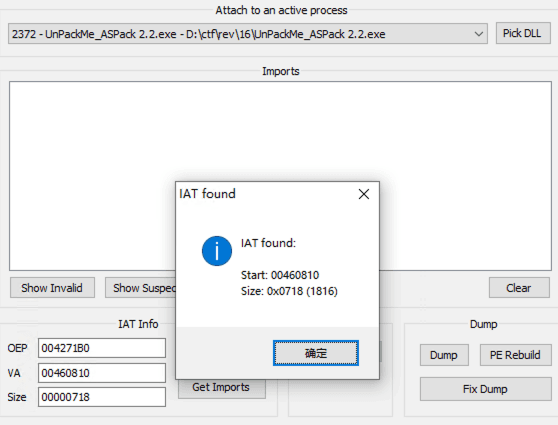This screenshot has width=558, height=425.
Task: Click Show Invalid imports button
Action: point(52,288)
